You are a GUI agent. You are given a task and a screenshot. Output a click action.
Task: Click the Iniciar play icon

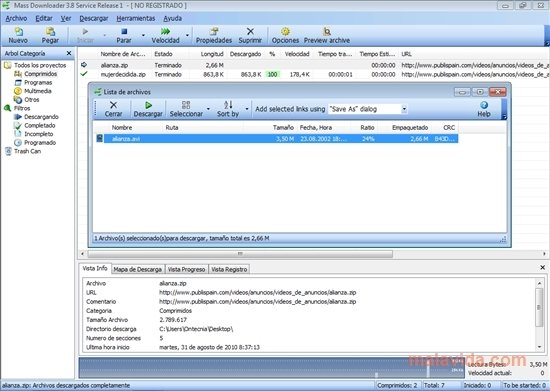(85, 32)
